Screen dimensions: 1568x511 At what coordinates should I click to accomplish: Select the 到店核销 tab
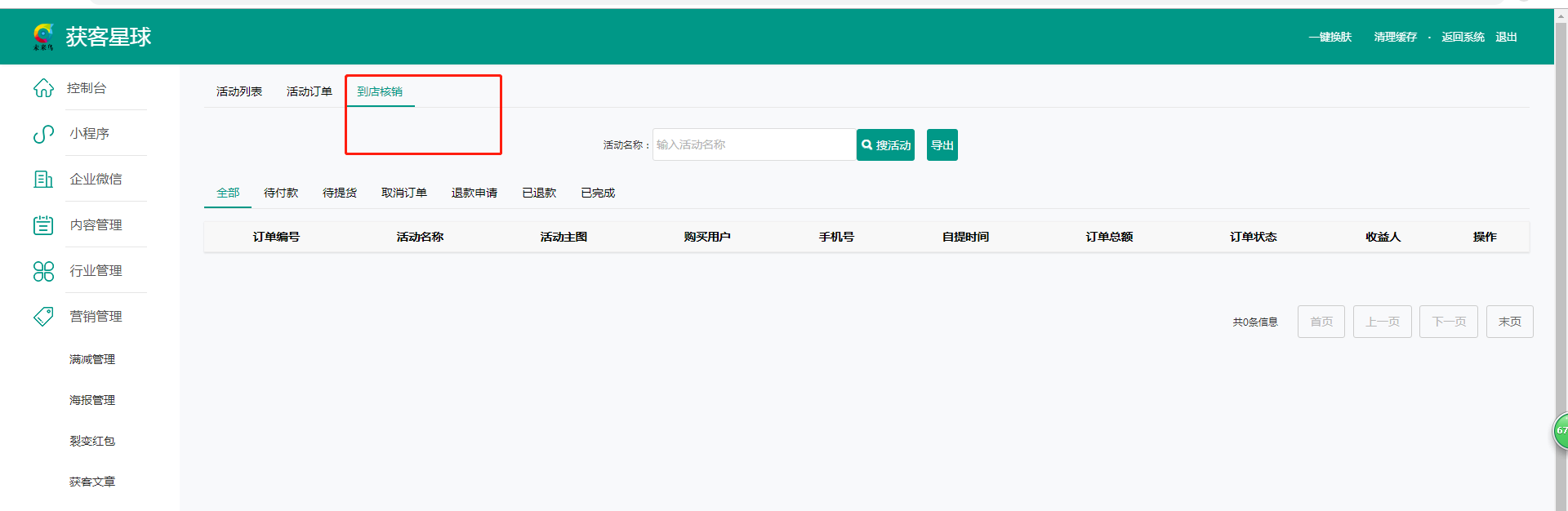pyautogui.click(x=380, y=91)
